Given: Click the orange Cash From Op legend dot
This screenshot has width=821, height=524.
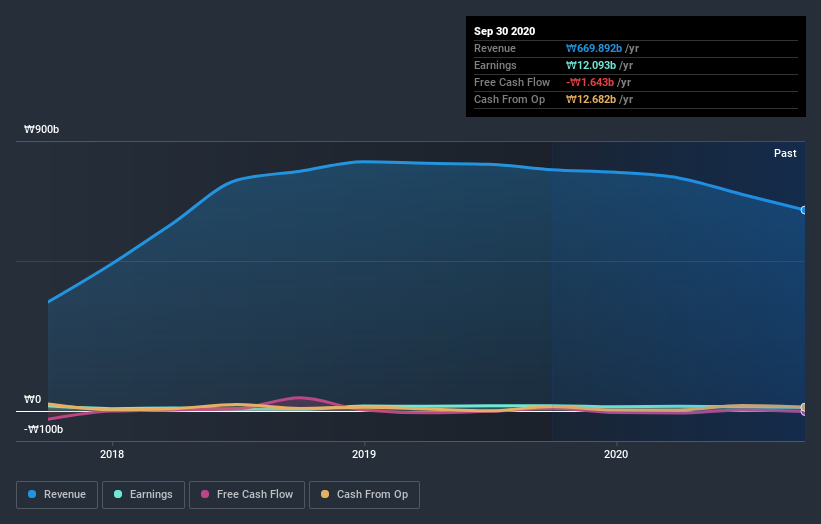Looking at the screenshot, I should (325, 494).
